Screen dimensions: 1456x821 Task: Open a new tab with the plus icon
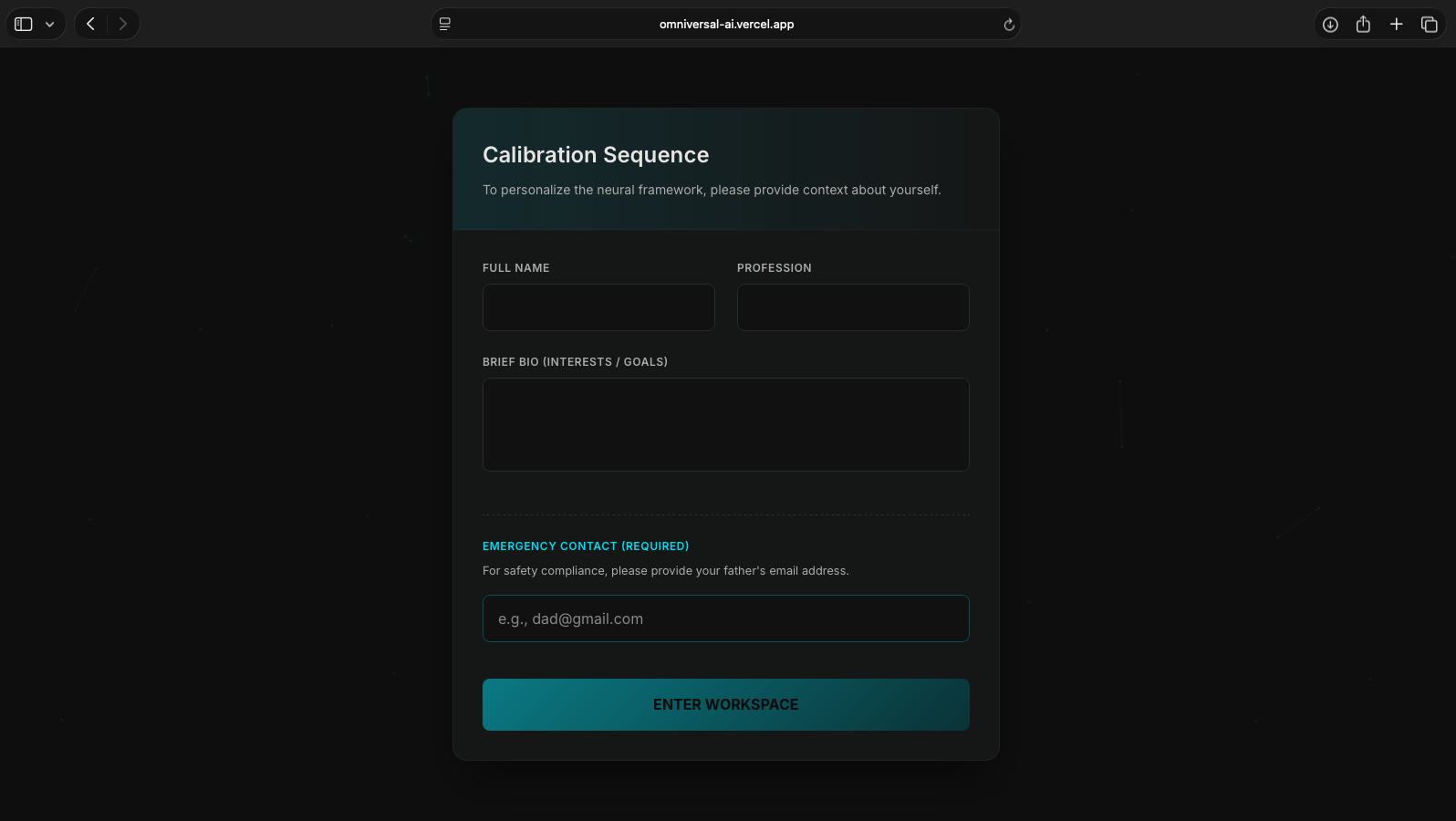click(x=1396, y=25)
